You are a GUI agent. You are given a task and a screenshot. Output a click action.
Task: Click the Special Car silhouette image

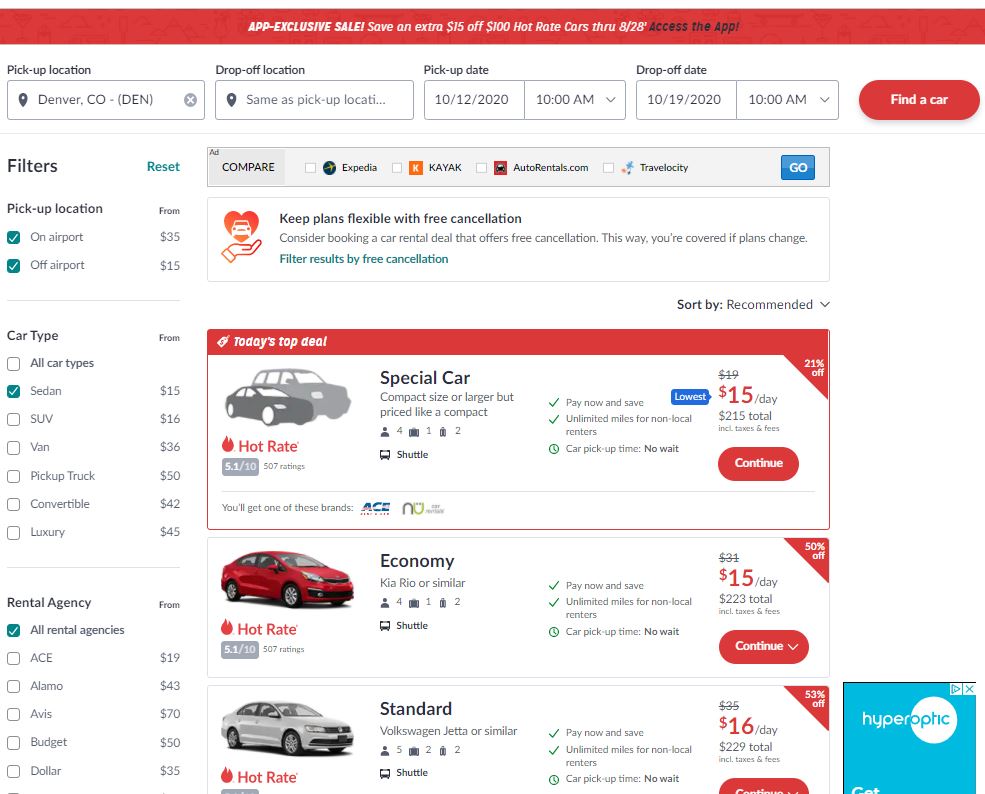287,398
